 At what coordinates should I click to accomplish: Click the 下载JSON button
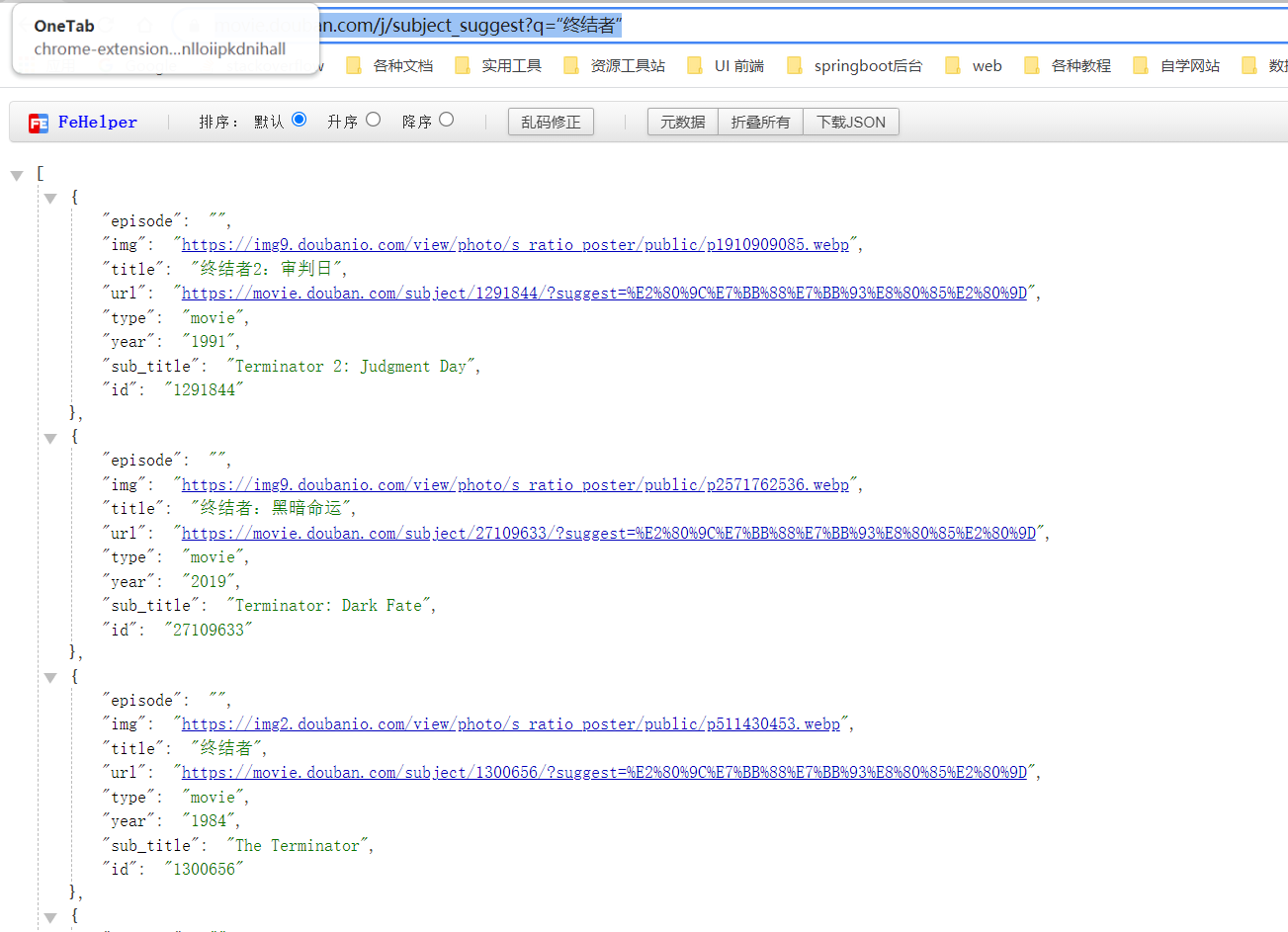851,122
